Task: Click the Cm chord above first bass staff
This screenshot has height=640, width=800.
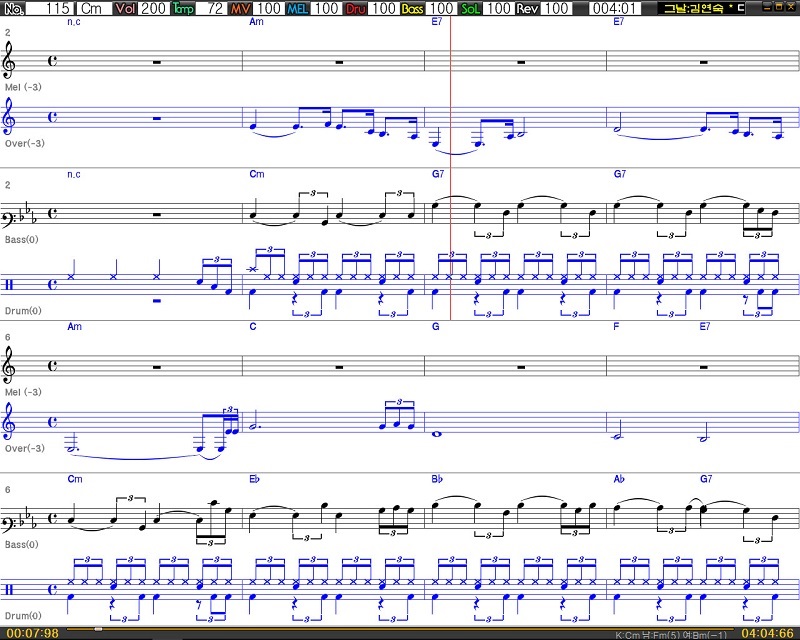Action: click(x=257, y=174)
